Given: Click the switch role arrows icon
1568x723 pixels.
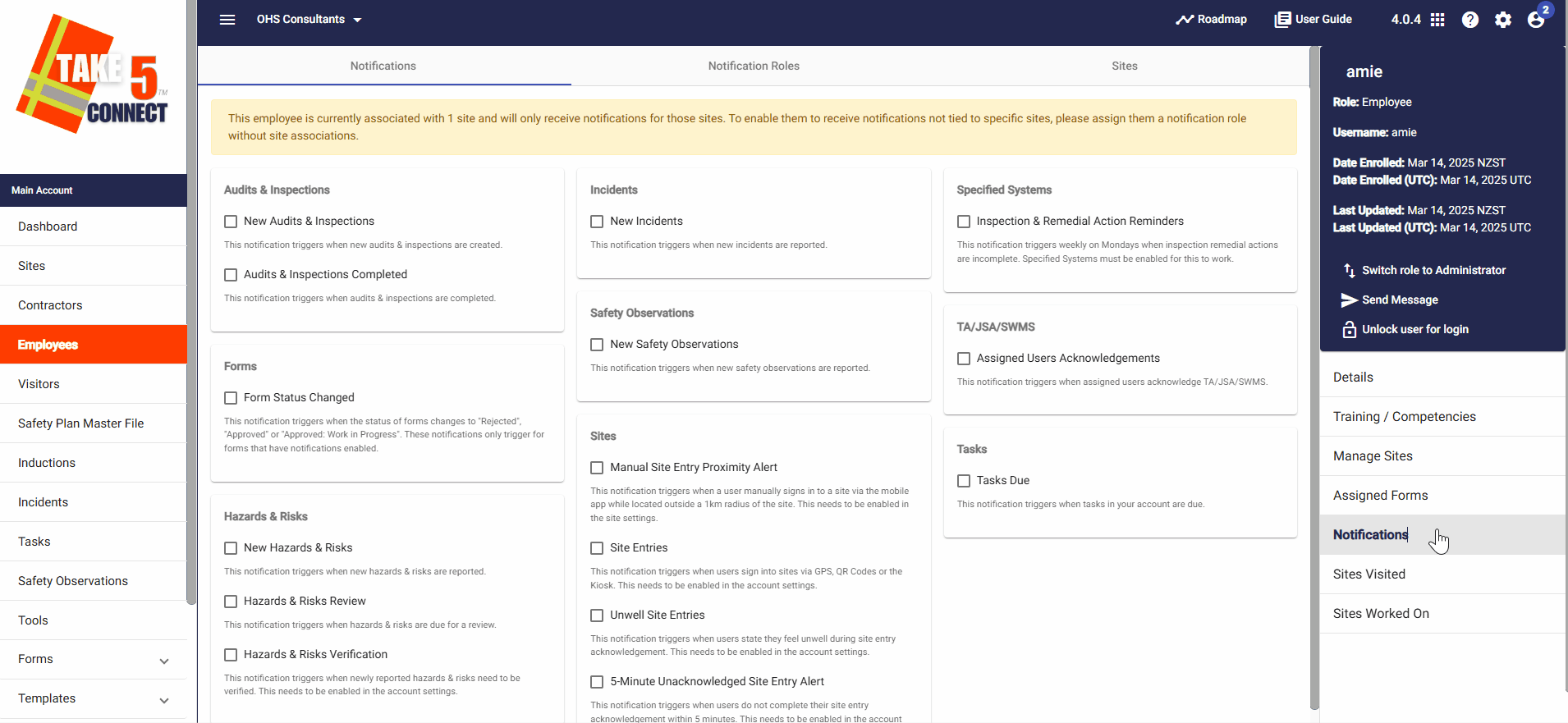Looking at the screenshot, I should (x=1349, y=270).
